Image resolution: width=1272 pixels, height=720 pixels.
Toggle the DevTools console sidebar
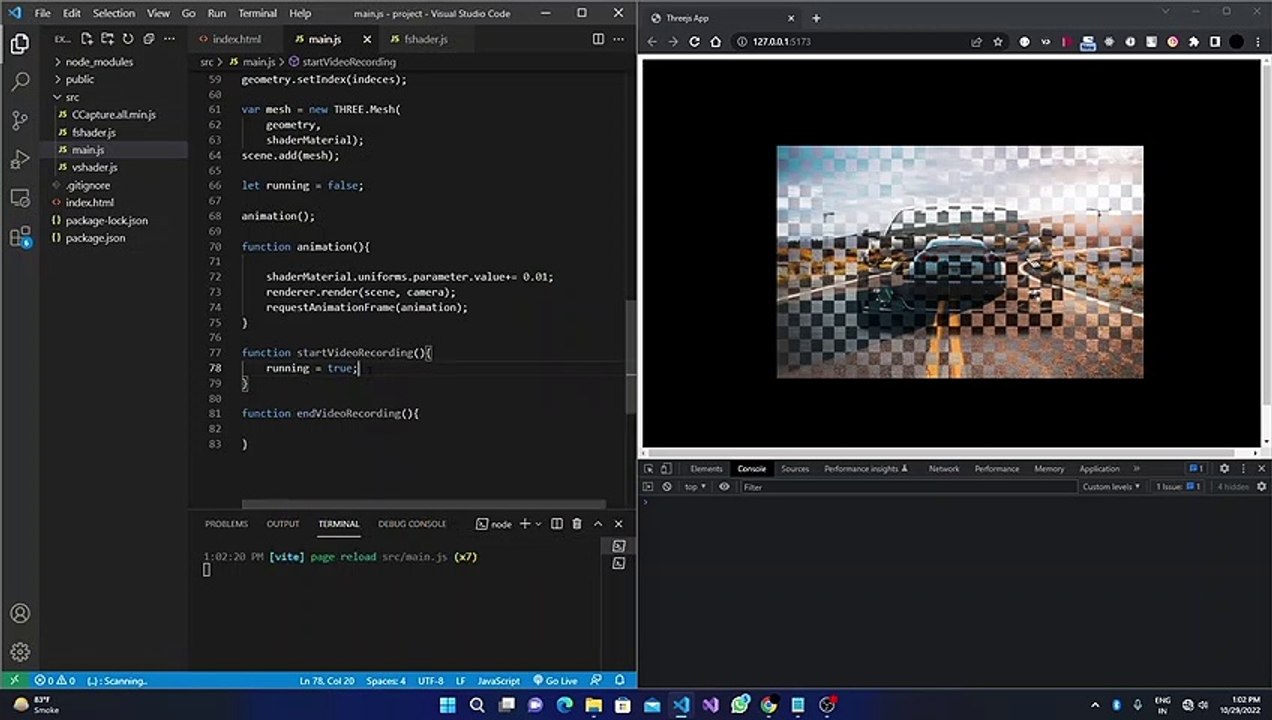pyautogui.click(x=648, y=487)
